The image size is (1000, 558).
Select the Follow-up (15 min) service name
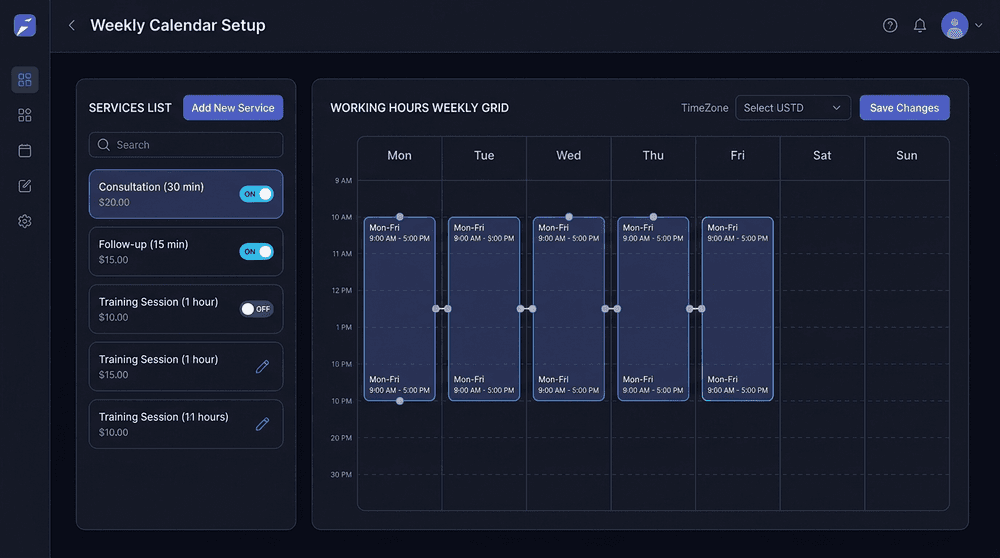coord(143,244)
